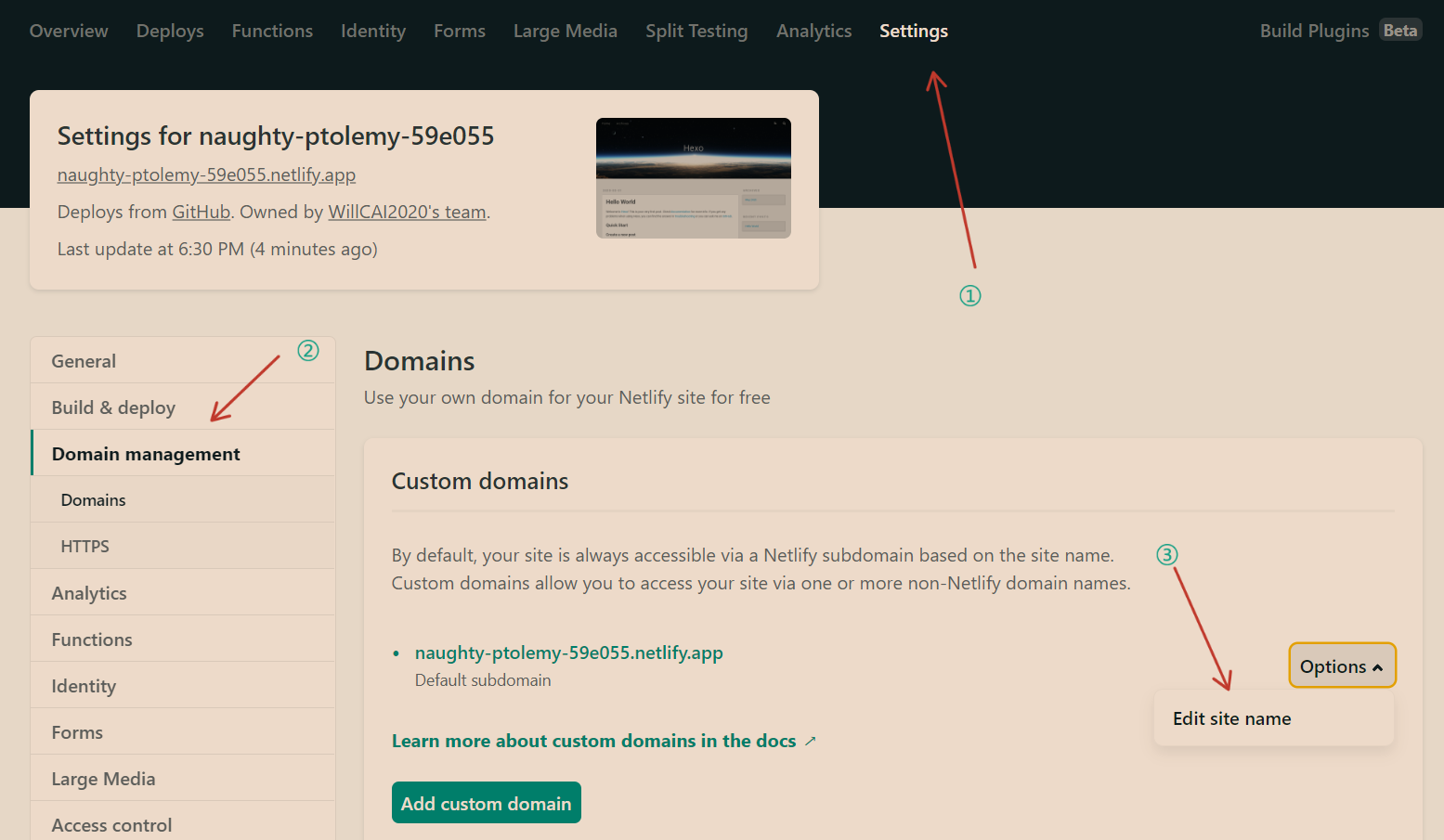Click the site preview thumbnail
Image resolution: width=1444 pixels, height=840 pixels.
[x=694, y=178]
